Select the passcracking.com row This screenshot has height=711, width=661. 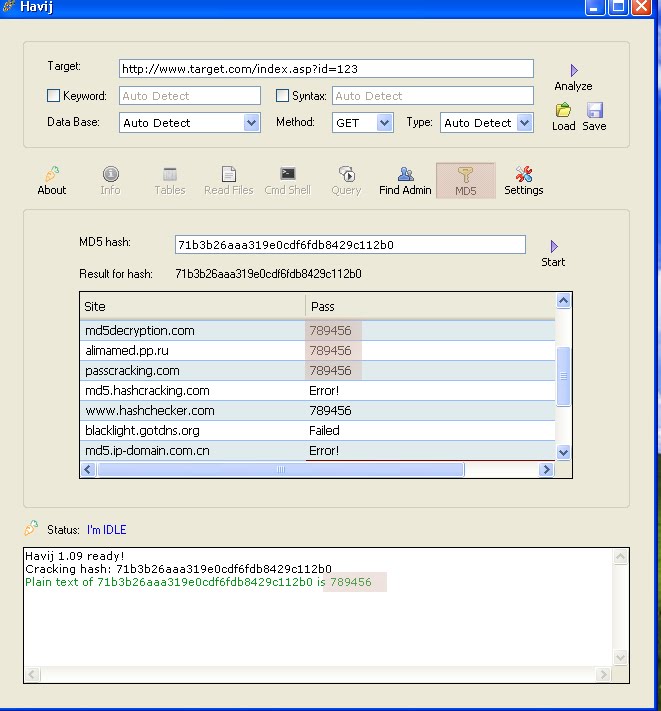point(317,370)
